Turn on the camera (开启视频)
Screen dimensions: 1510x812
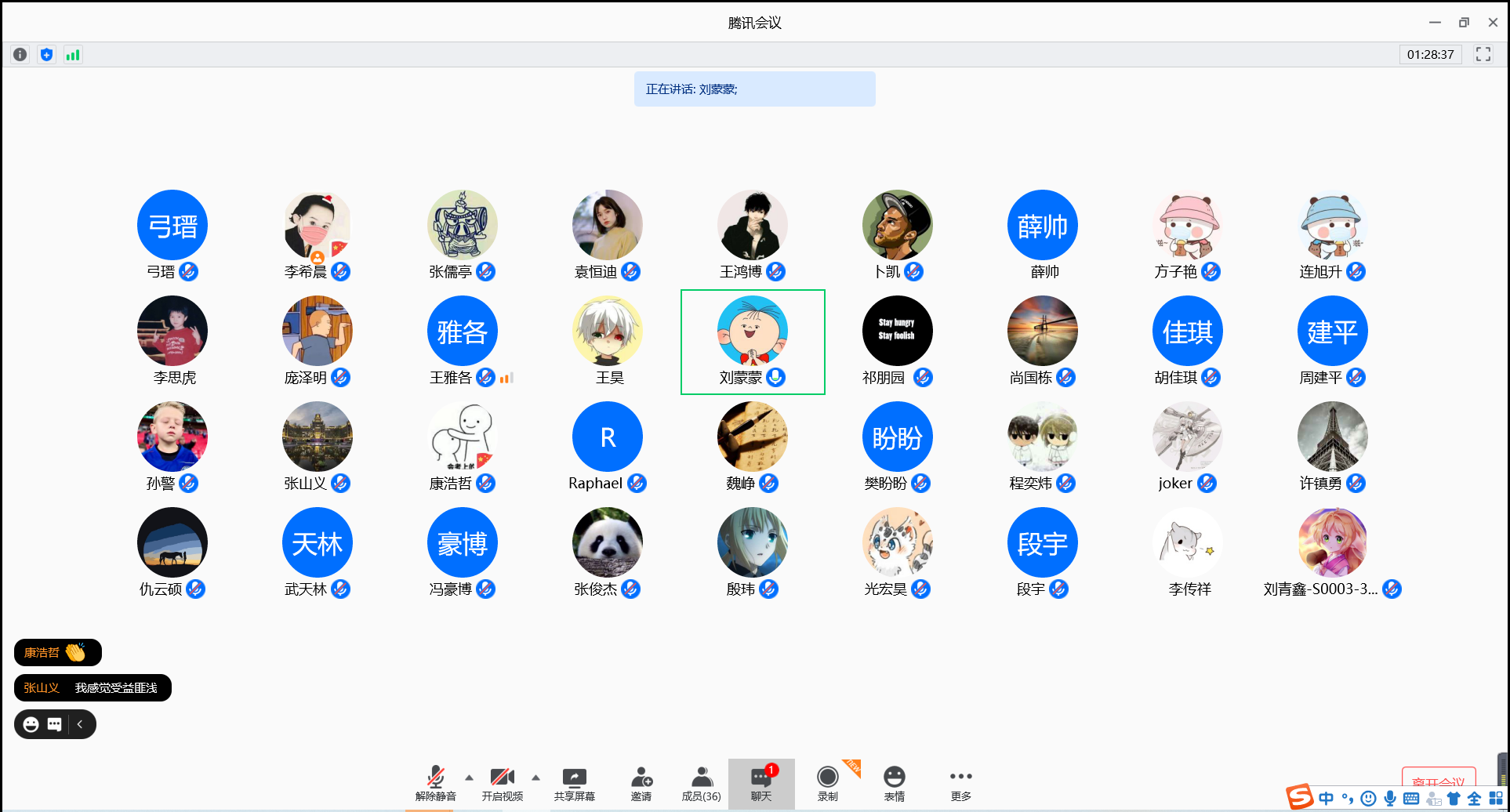click(x=502, y=784)
